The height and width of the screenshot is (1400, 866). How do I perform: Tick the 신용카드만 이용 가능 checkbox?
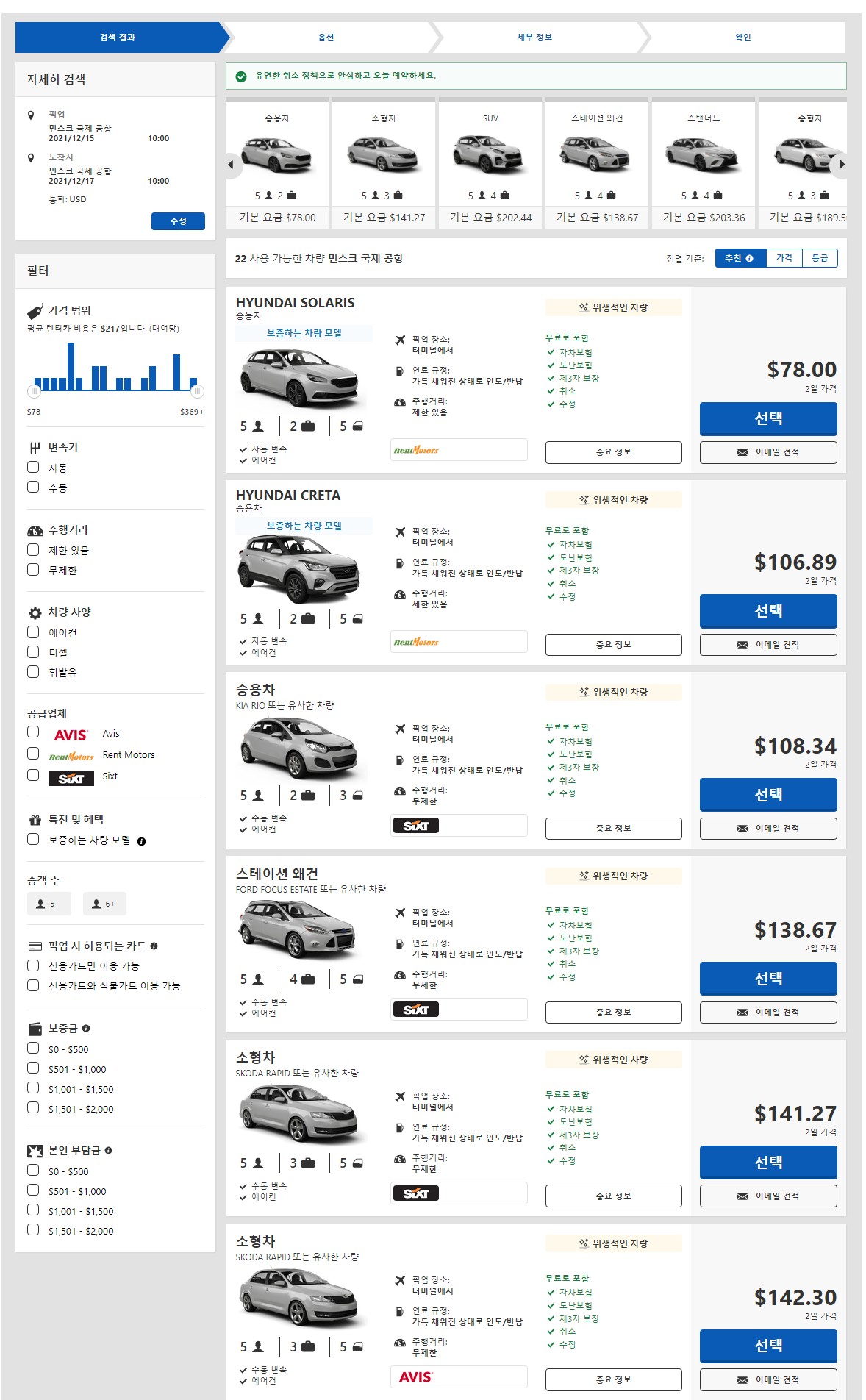(x=33, y=965)
